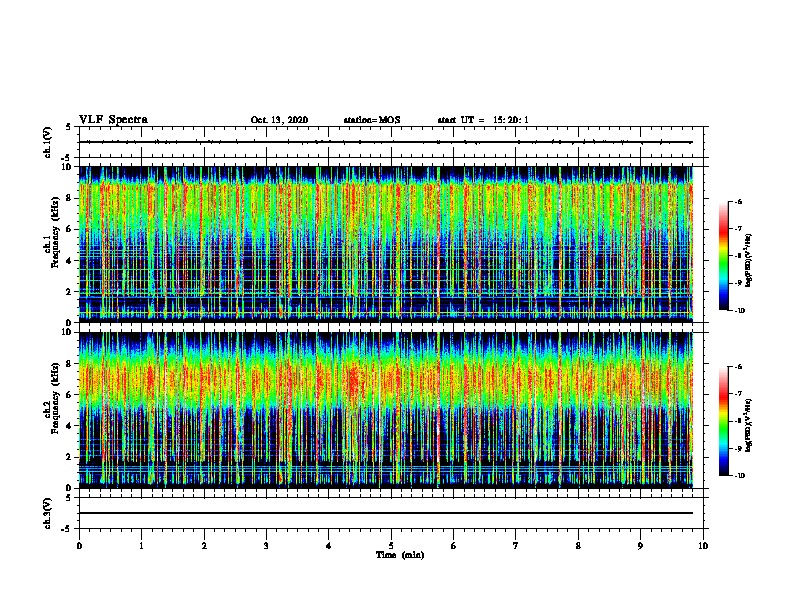Click time axis tick label "10" at bottom right
Image resolution: width=792 pixels, height=612 pixels.
pos(703,546)
